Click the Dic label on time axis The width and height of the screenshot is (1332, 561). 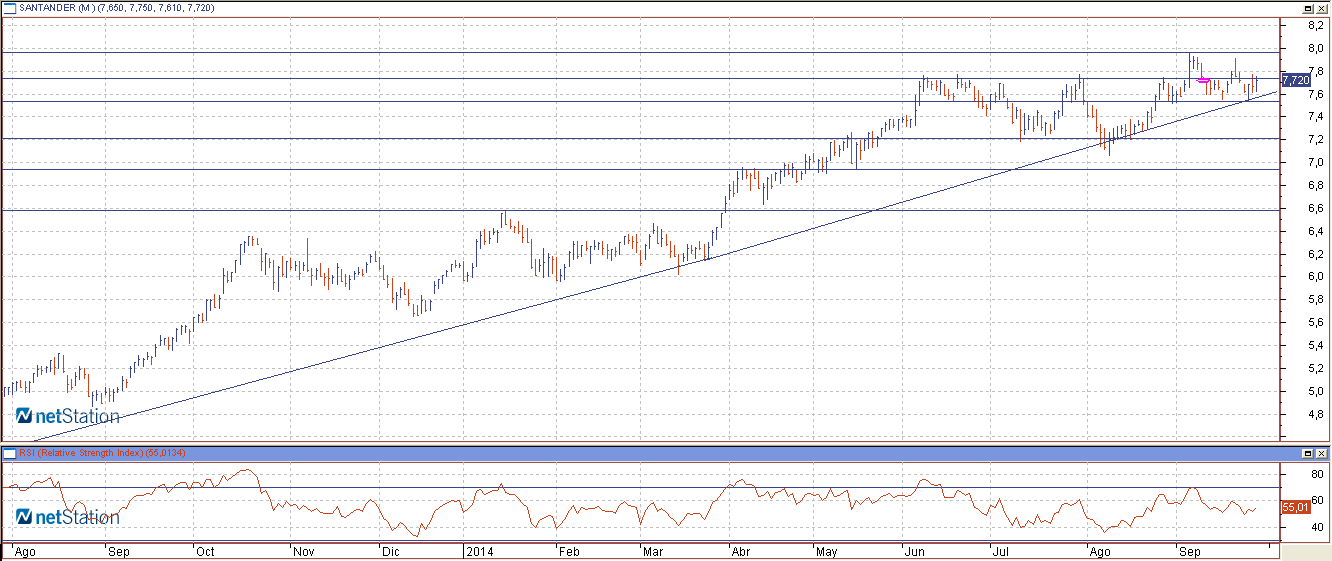coord(391,551)
